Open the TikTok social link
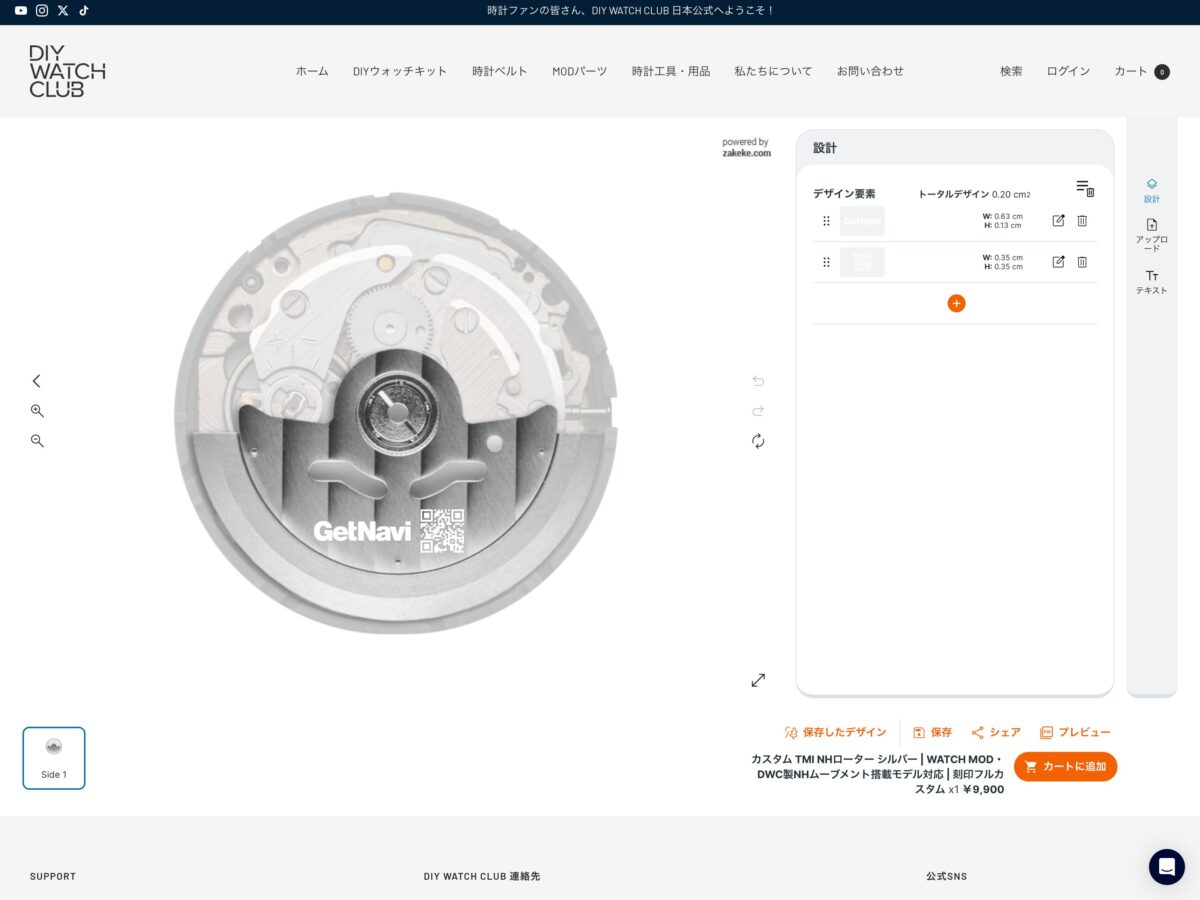This screenshot has height=900, width=1200. (x=84, y=10)
